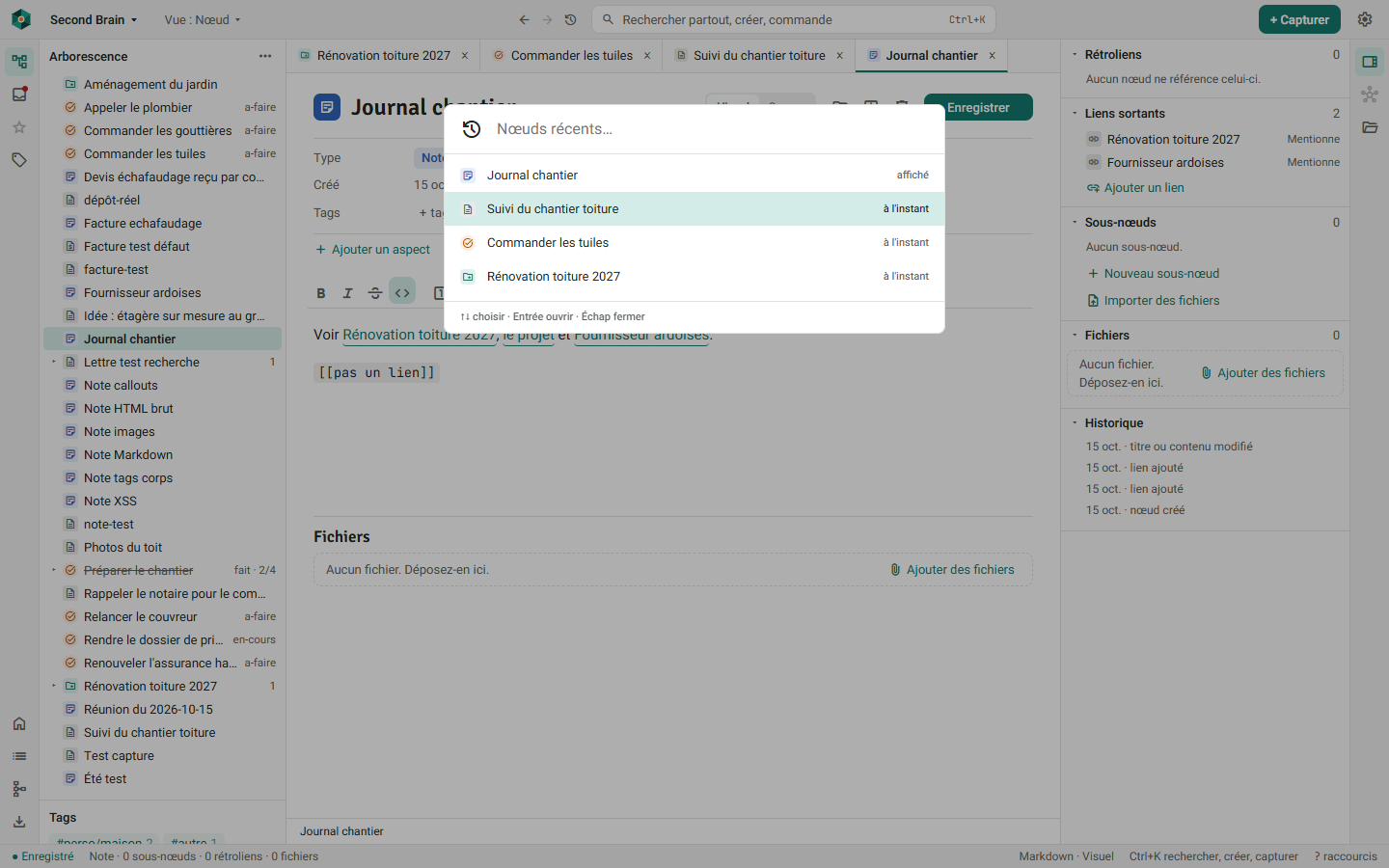Apply strikethrough formatting in the editor toolbar
The image size is (1389, 868).
point(375,293)
